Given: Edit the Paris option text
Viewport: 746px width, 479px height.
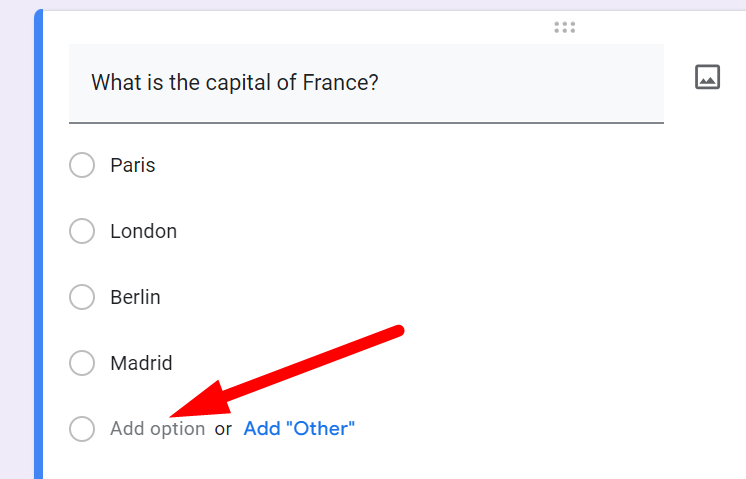Looking at the screenshot, I should point(133,165).
